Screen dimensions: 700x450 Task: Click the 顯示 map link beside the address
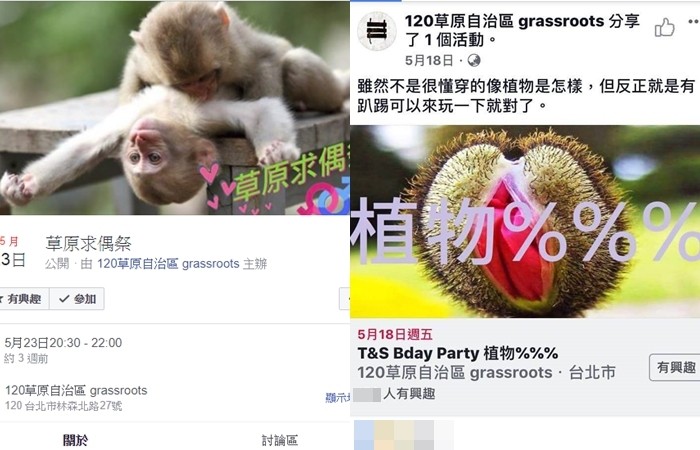pos(338,398)
